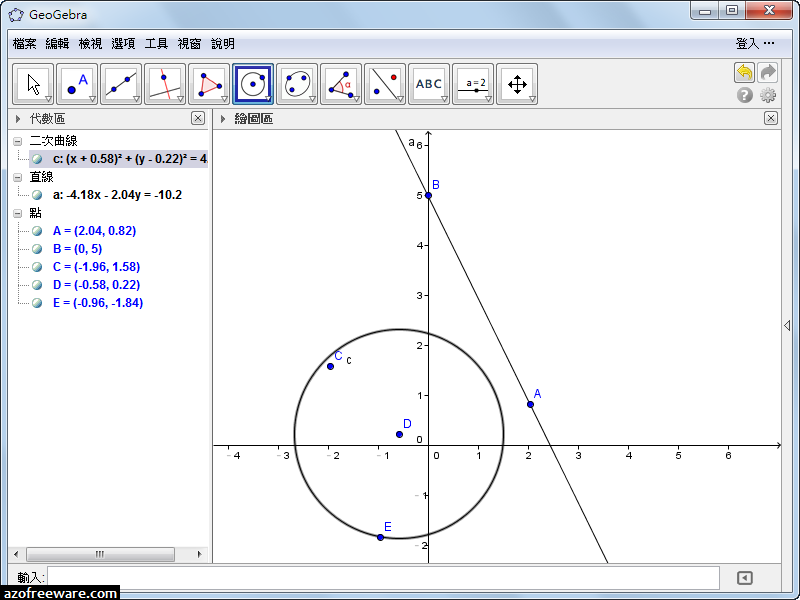This screenshot has height=600, width=800.
Task: Choose the Angle measurement tool
Action: [x=341, y=84]
